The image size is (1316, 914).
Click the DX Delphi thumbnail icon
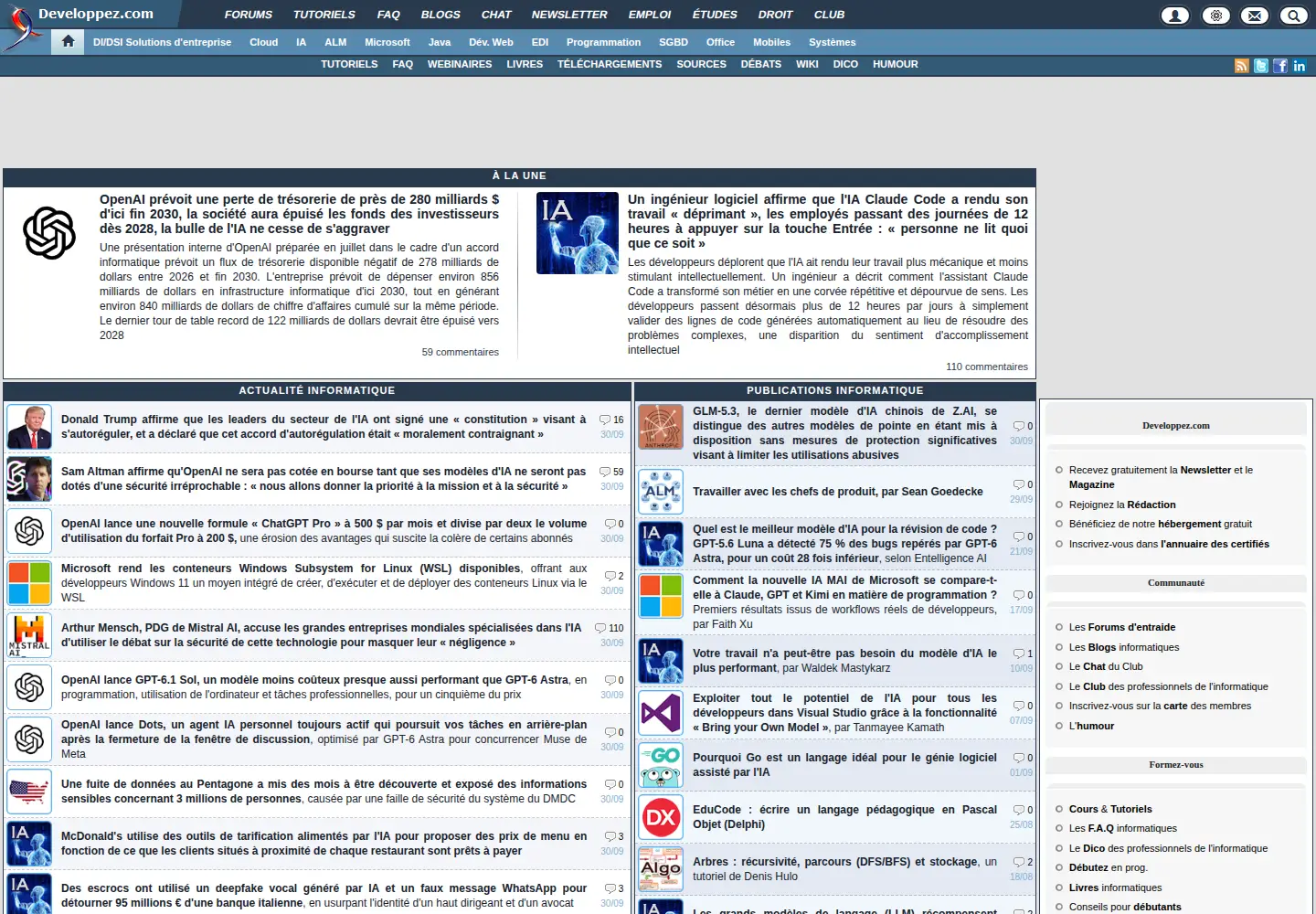[661, 818]
